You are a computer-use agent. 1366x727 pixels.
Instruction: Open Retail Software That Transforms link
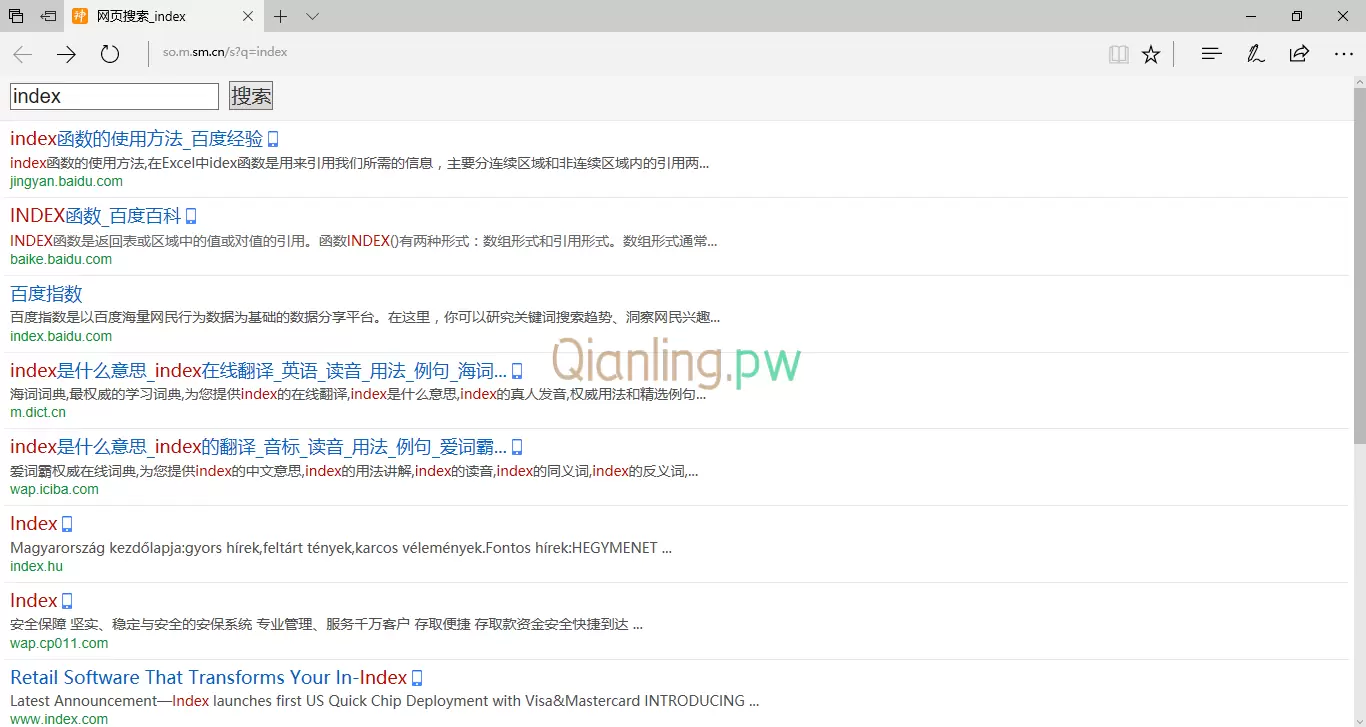[208, 678]
